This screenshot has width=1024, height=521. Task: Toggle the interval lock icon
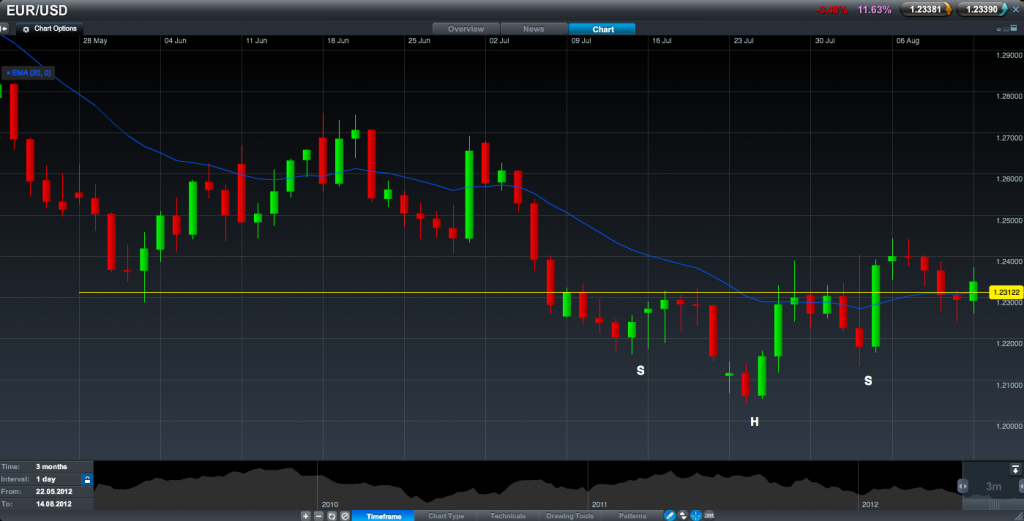click(87, 480)
